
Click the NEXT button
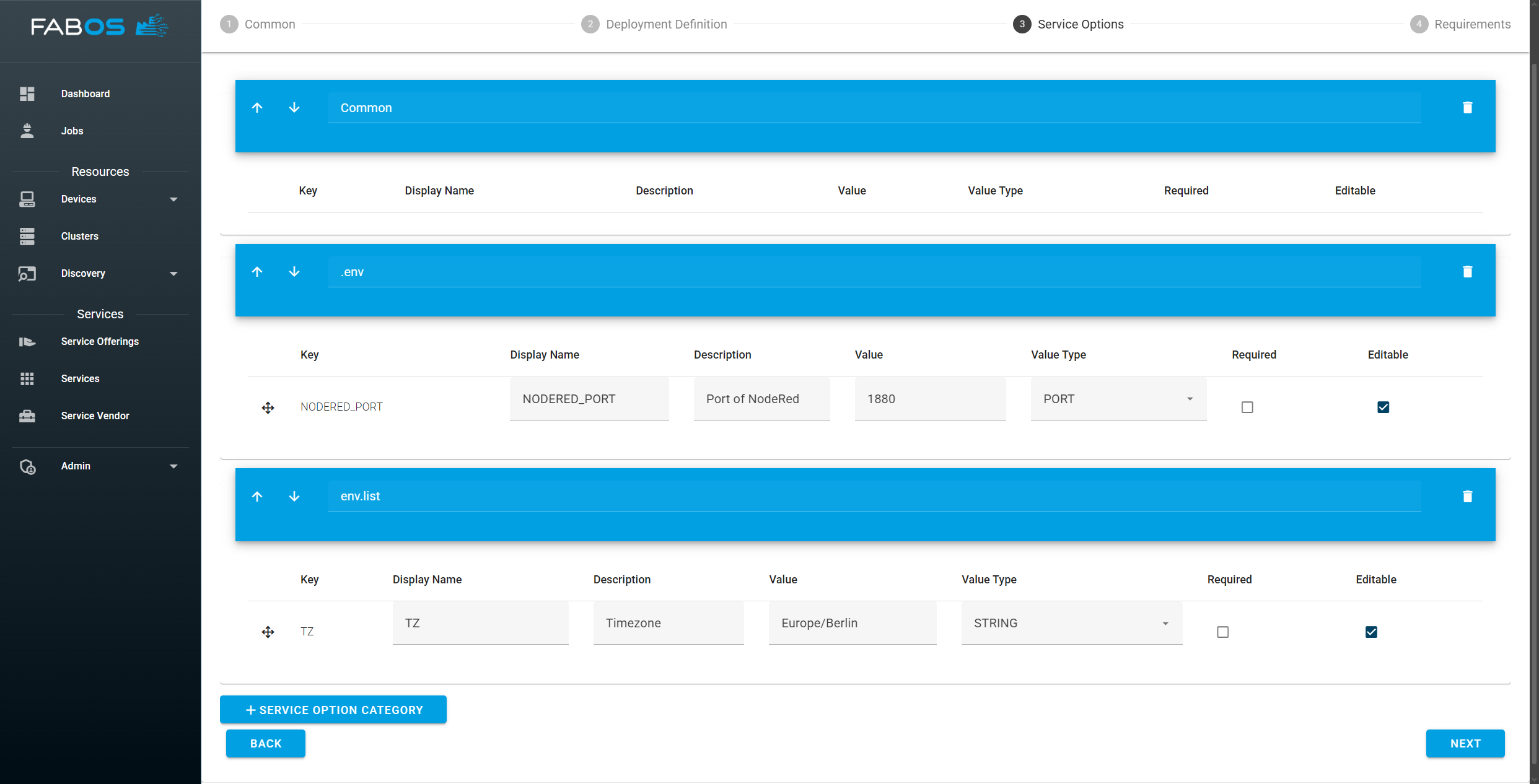point(1465,743)
